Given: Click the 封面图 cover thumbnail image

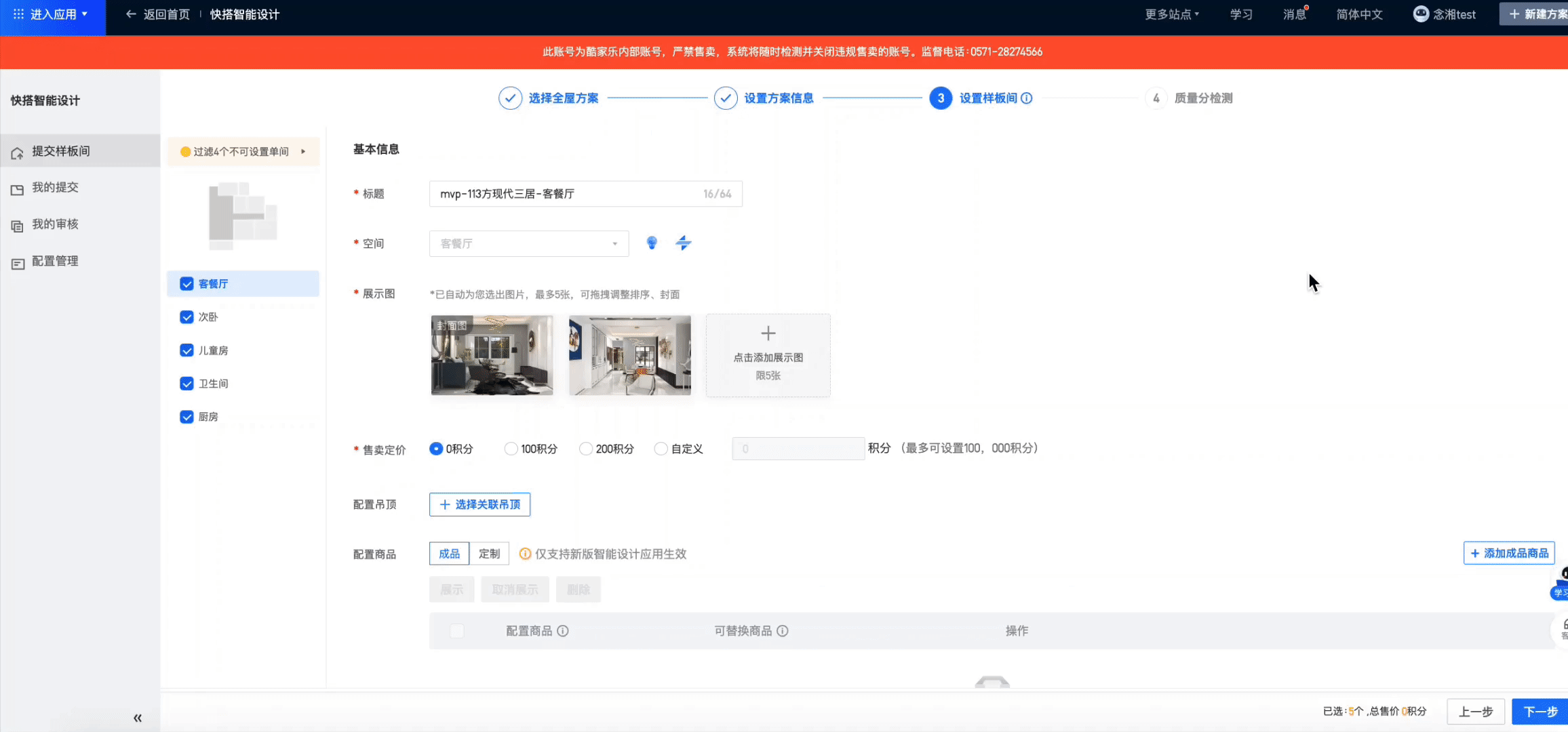Looking at the screenshot, I should click(x=492, y=355).
